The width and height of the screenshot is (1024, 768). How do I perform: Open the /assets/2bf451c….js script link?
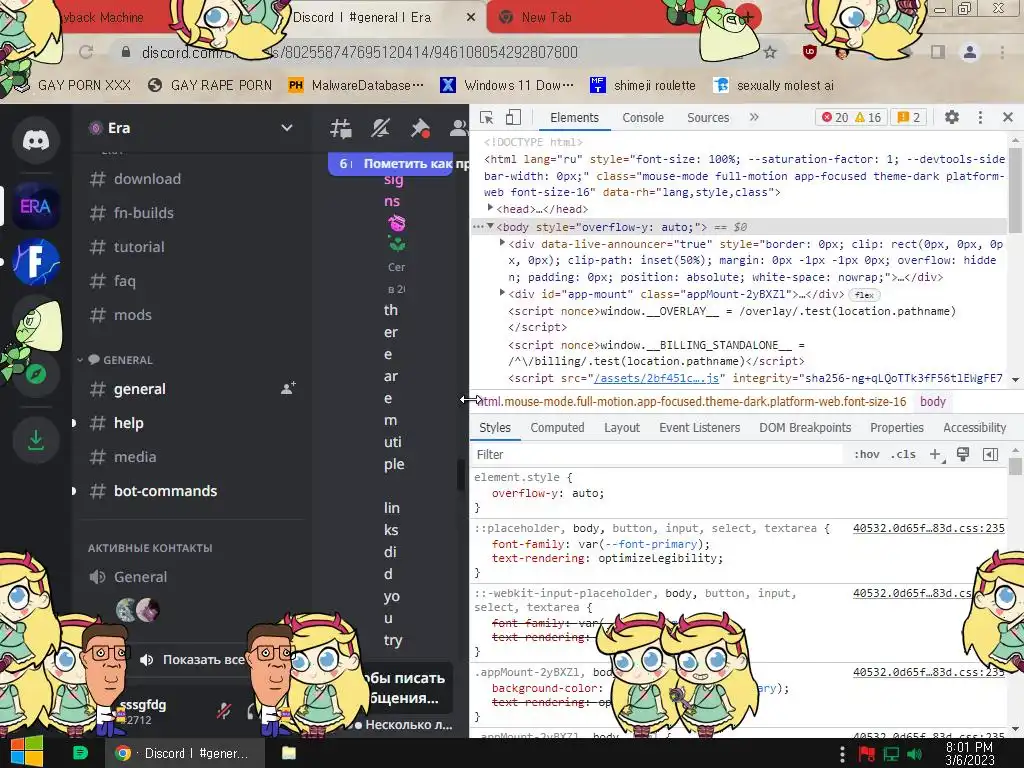click(x=656, y=378)
